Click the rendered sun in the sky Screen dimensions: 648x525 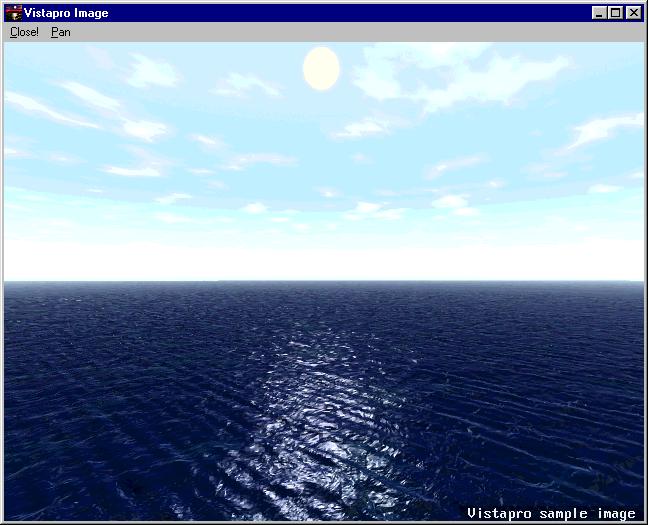[321, 68]
